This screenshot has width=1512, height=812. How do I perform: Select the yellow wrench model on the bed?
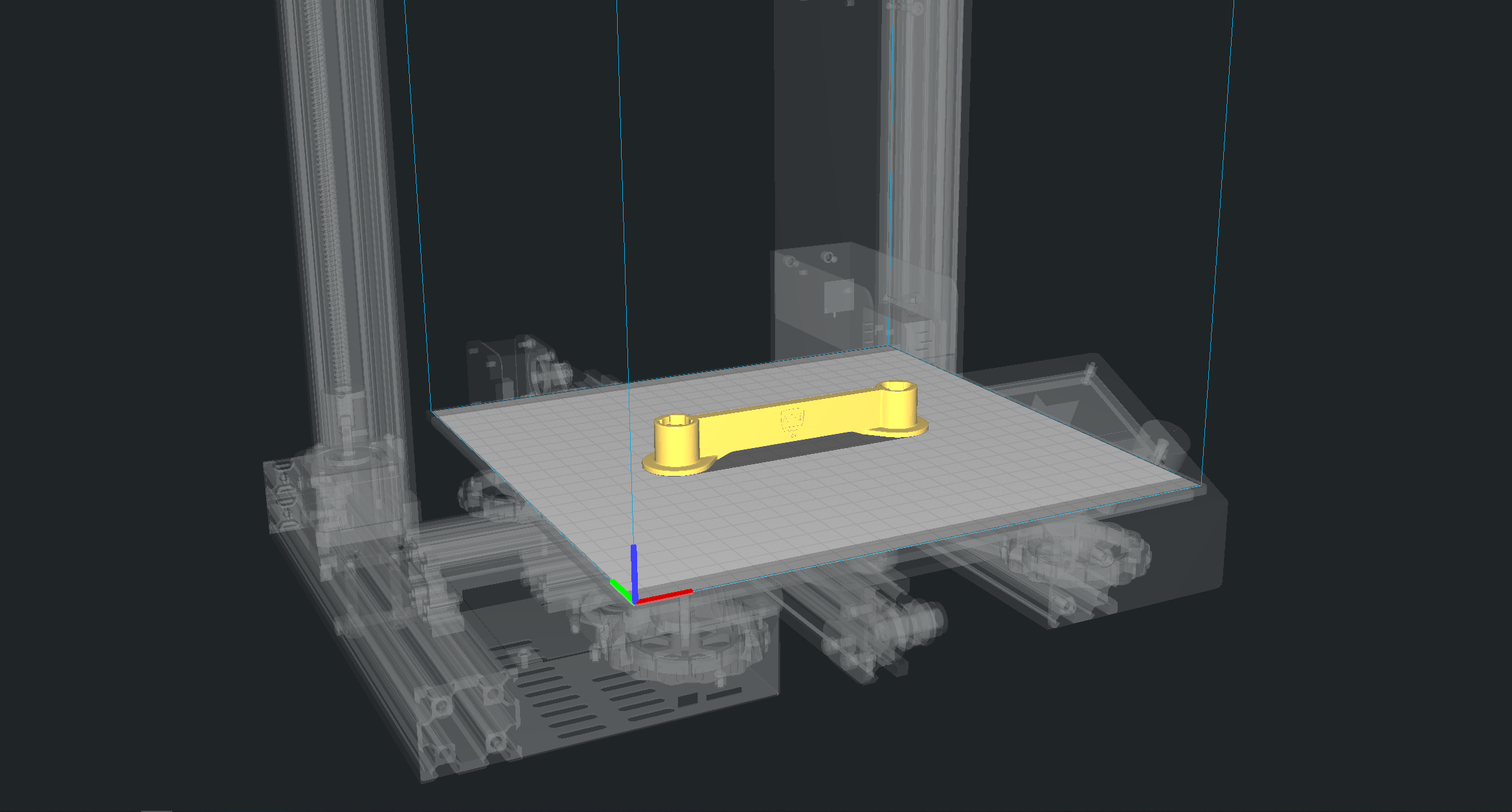coord(785,427)
